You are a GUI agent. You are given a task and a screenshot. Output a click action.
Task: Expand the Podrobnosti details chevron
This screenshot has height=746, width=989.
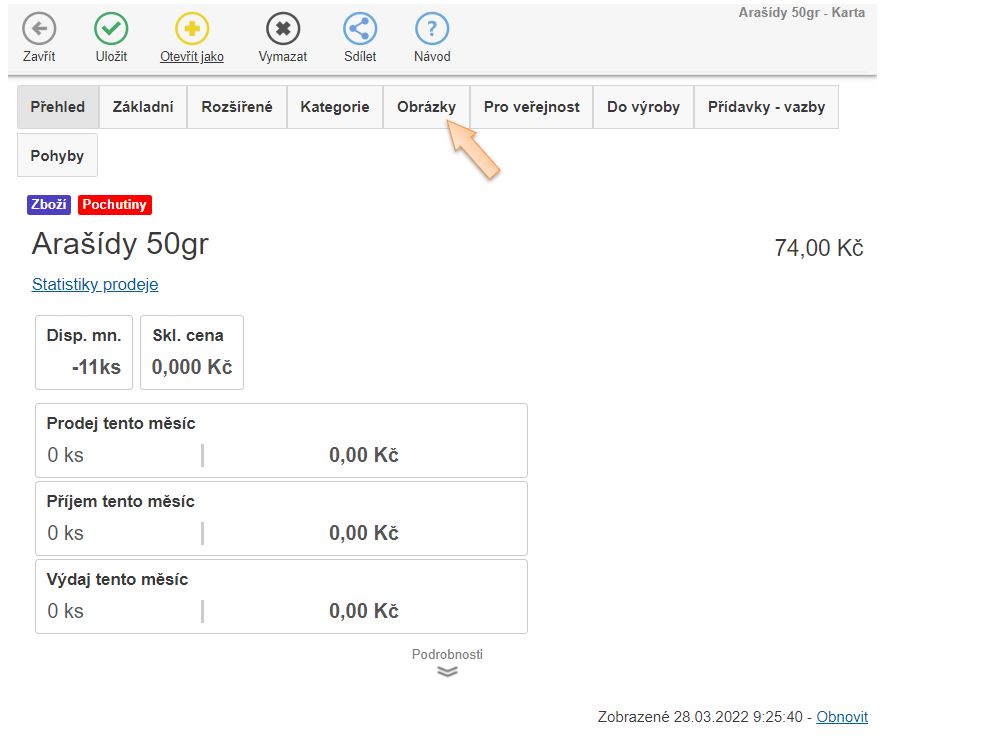tap(447, 671)
